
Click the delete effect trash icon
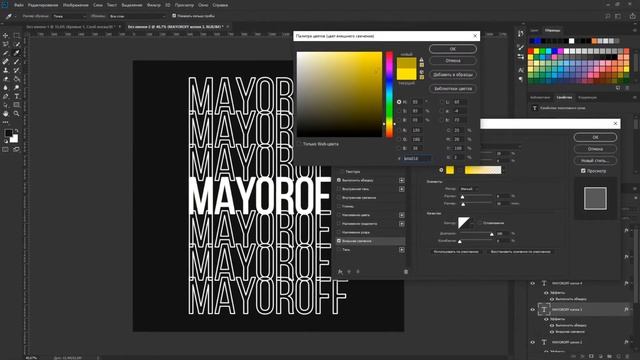coord(406,271)
